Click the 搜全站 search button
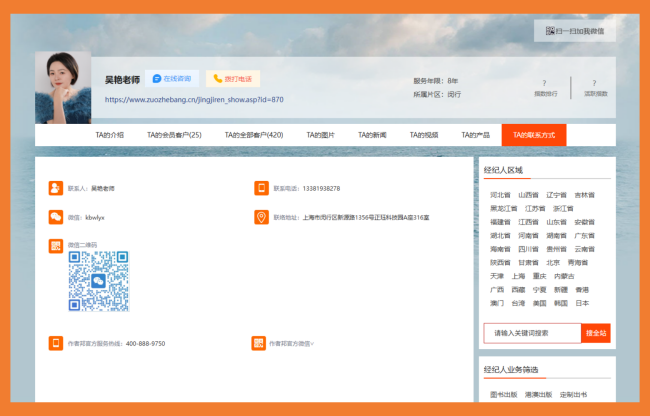The height and width of the screenshot is (416, 650). click(x=596, y=333)
